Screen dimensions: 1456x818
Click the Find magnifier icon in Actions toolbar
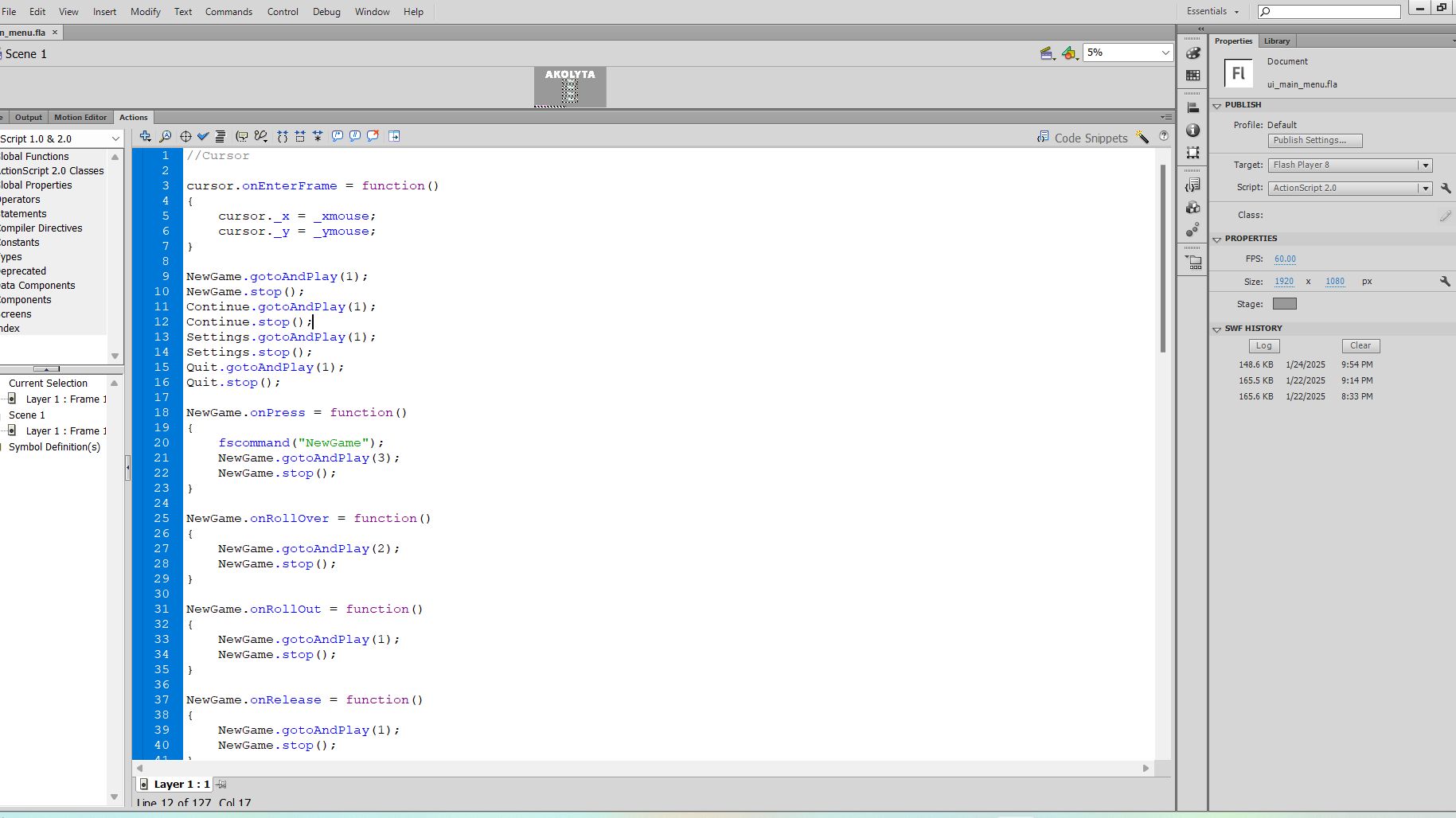[166, 137]
